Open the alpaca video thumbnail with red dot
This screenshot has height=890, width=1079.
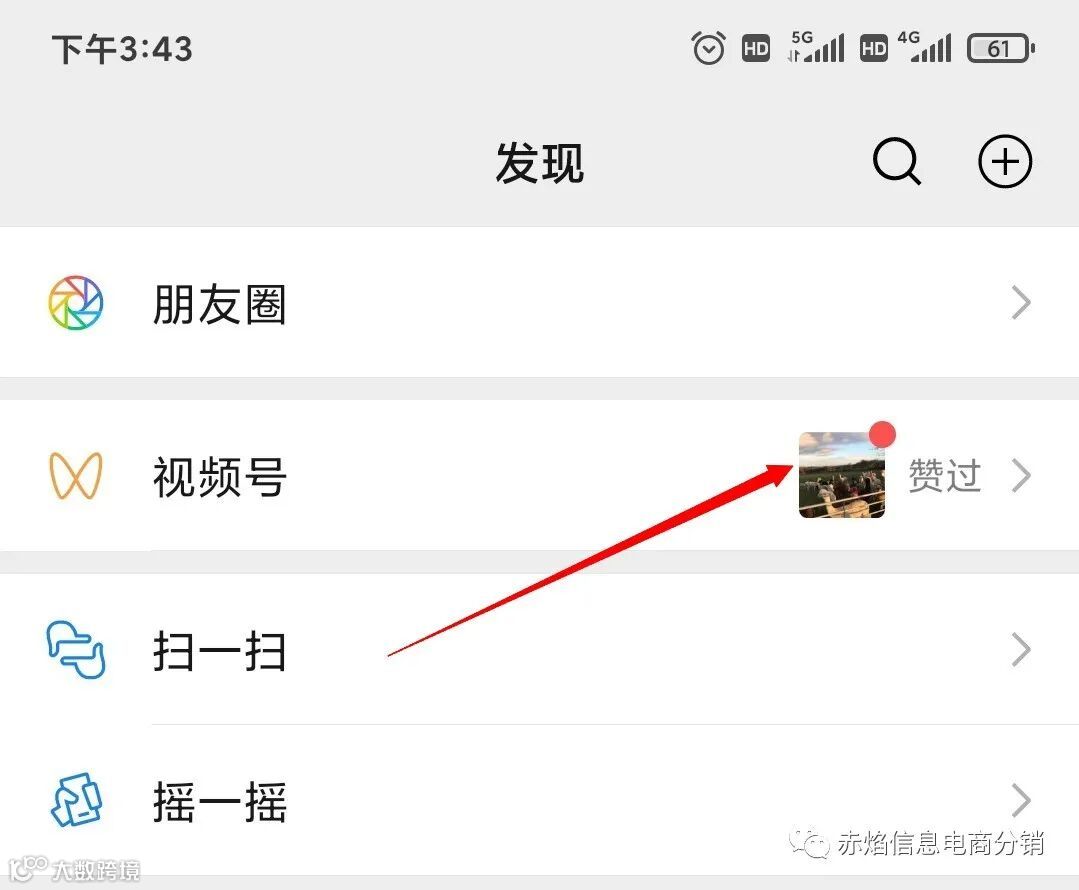pos(842,475)
